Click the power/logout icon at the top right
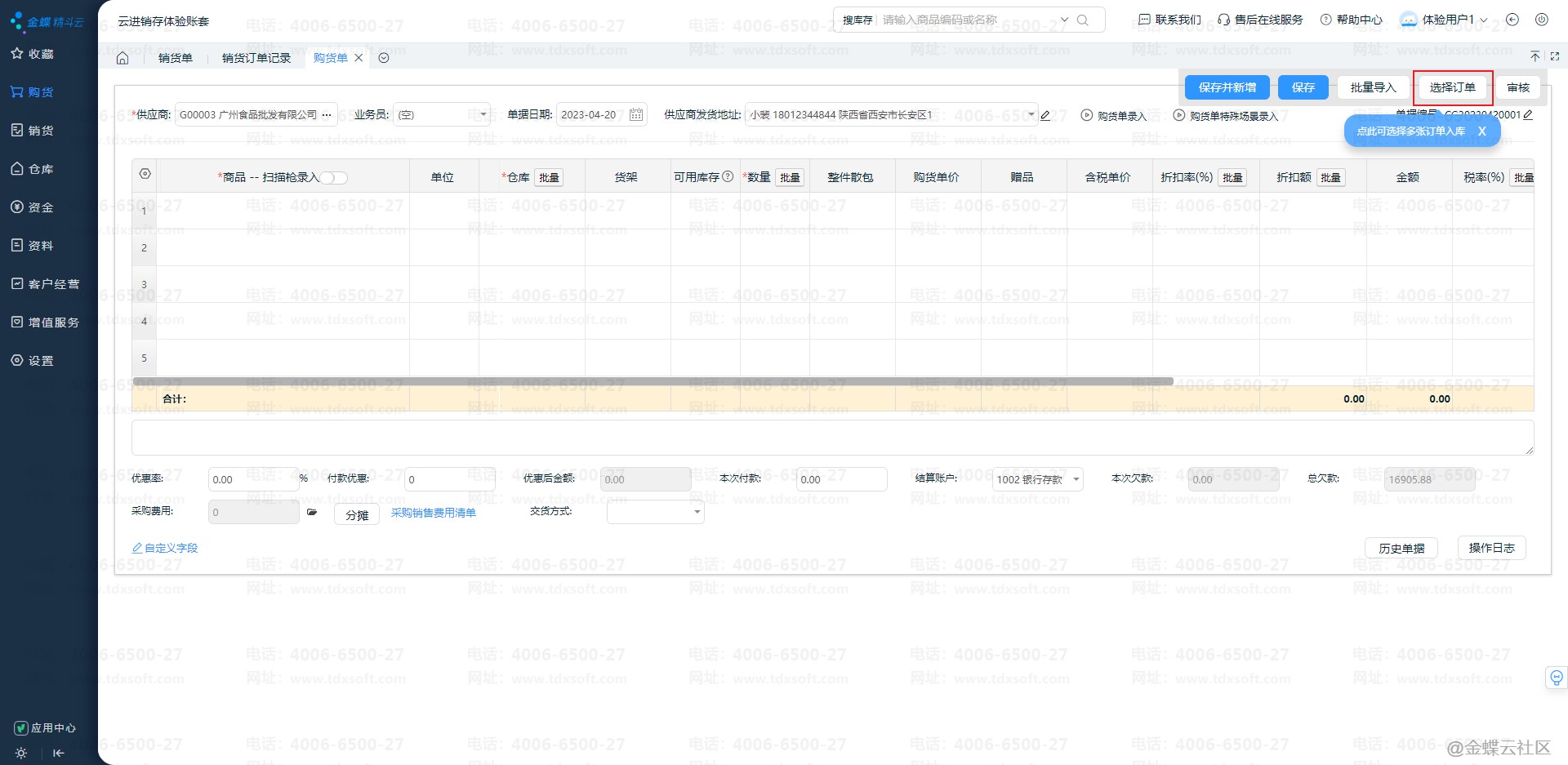This screenshot has width=1568, height=765. pyautogui.click(x=1541, y=20)
